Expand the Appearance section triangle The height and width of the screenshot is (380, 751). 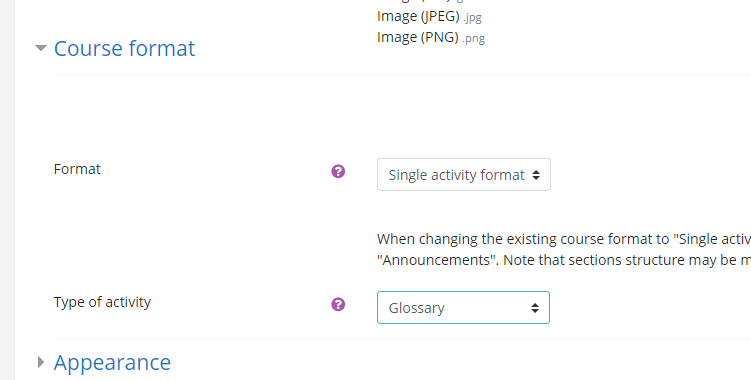pyautogui.click(x=41, y=362)
